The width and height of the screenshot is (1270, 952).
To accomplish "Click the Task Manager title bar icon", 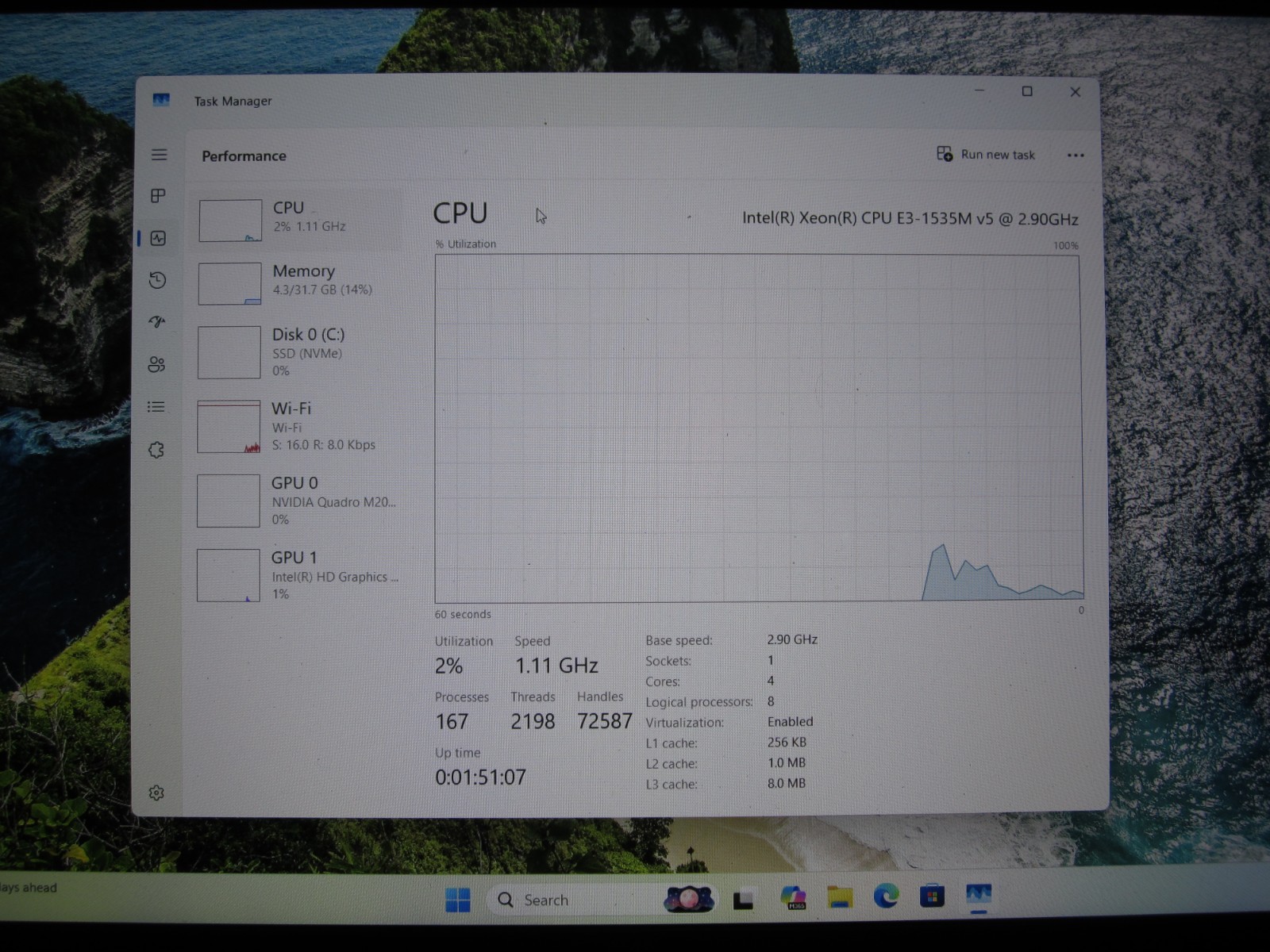I will point(161,100).
